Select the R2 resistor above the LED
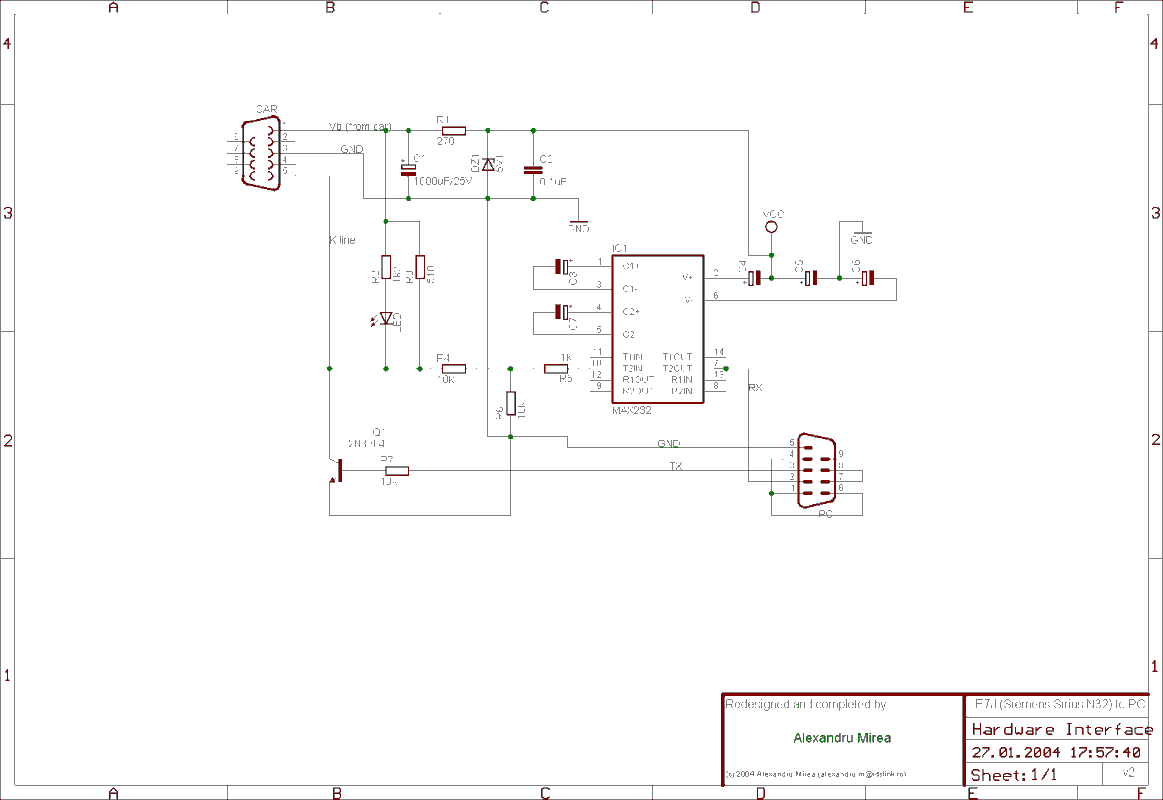Viewport: 1163px width, 800px height. point(386,267)
